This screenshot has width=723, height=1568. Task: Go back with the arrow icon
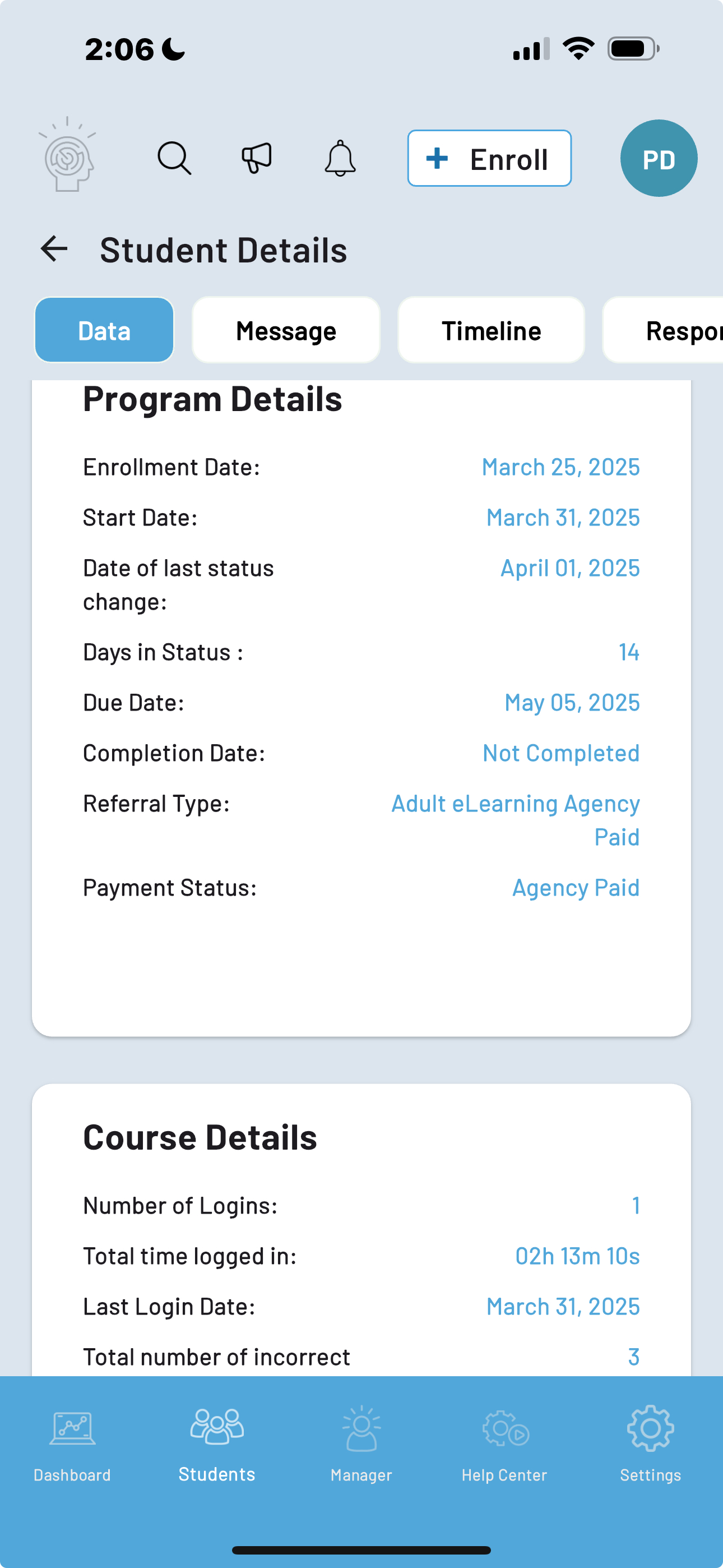54,250
